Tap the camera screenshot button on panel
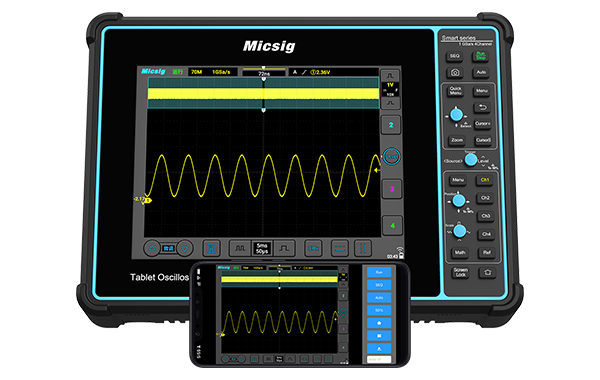 coord(455,72)
